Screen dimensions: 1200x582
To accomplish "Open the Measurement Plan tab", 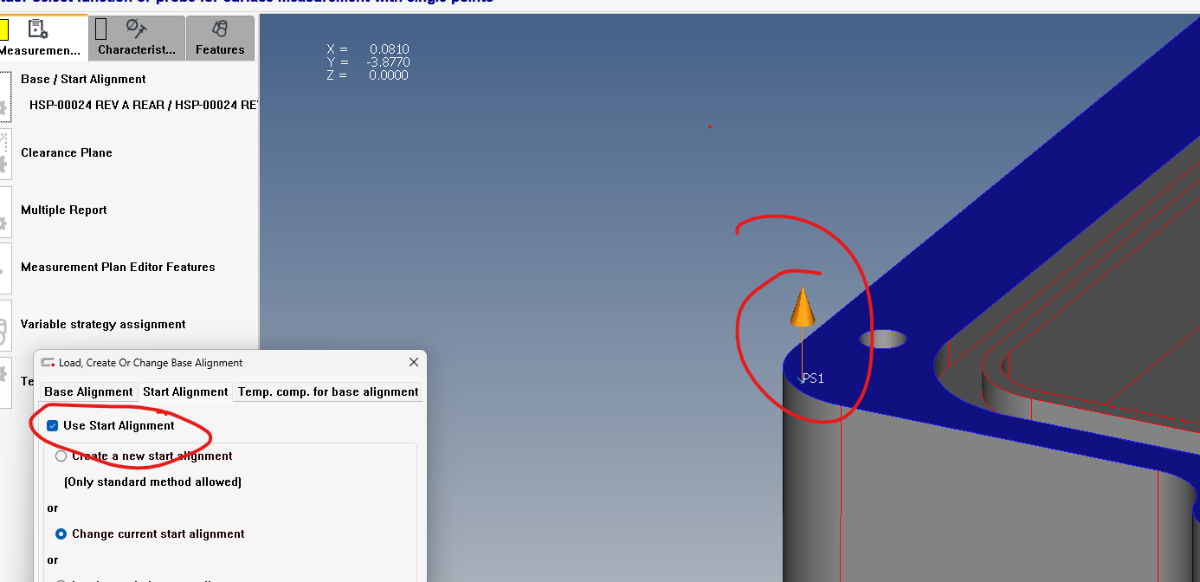I will tap(41, 38).
